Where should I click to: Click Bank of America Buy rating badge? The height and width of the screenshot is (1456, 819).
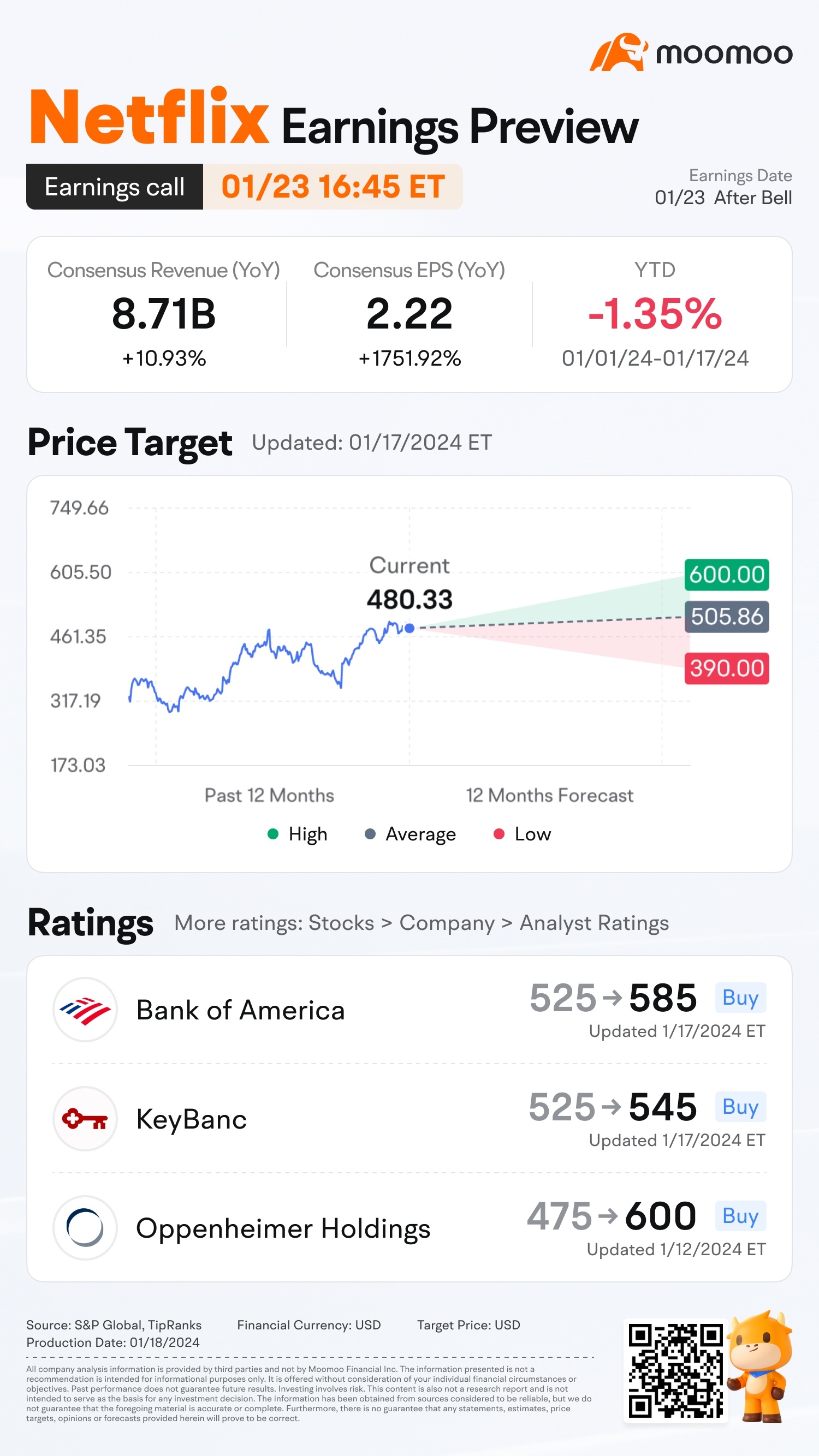tap(740, 998)
